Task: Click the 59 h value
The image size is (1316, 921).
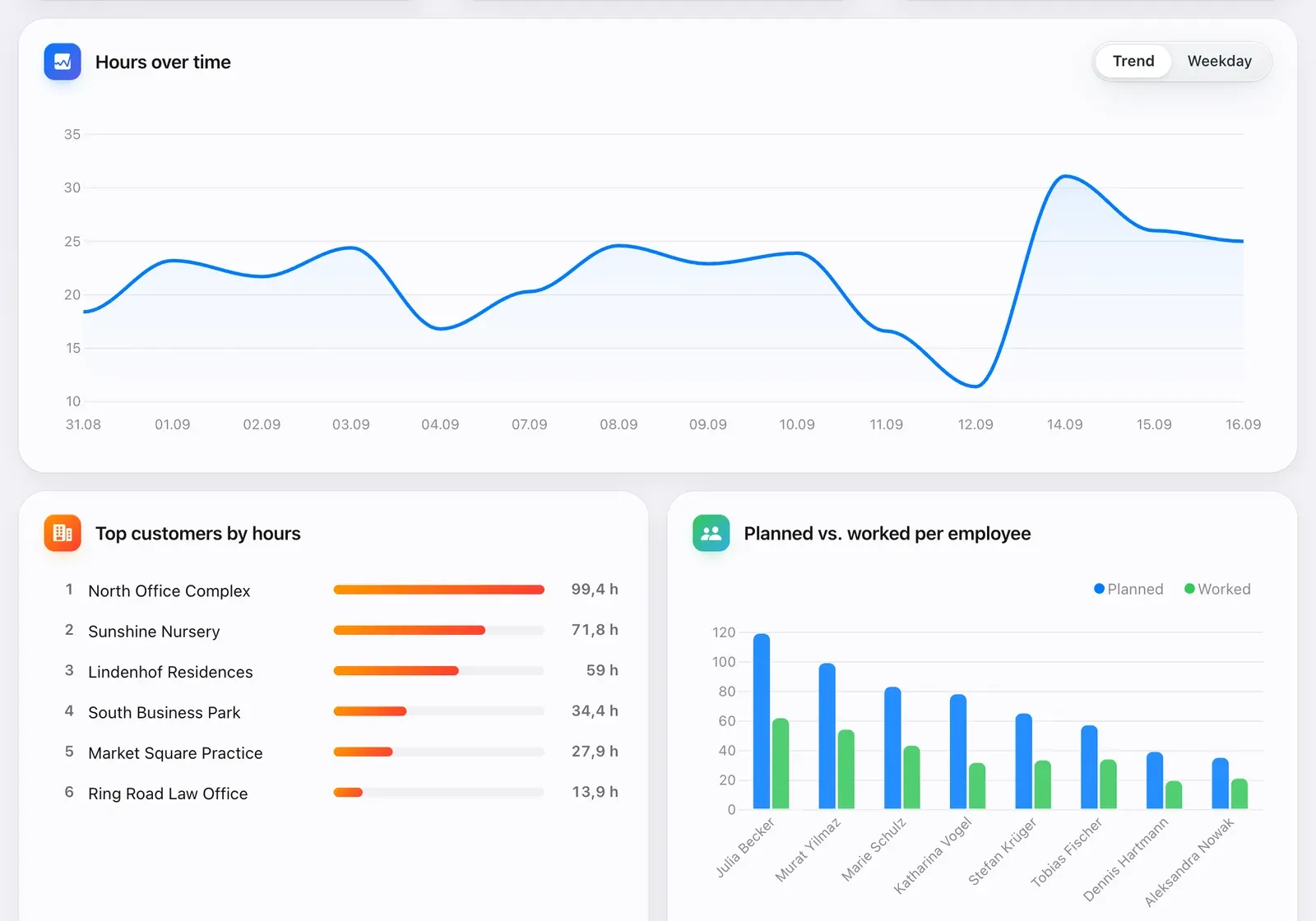Action: [x=602, y=670]
